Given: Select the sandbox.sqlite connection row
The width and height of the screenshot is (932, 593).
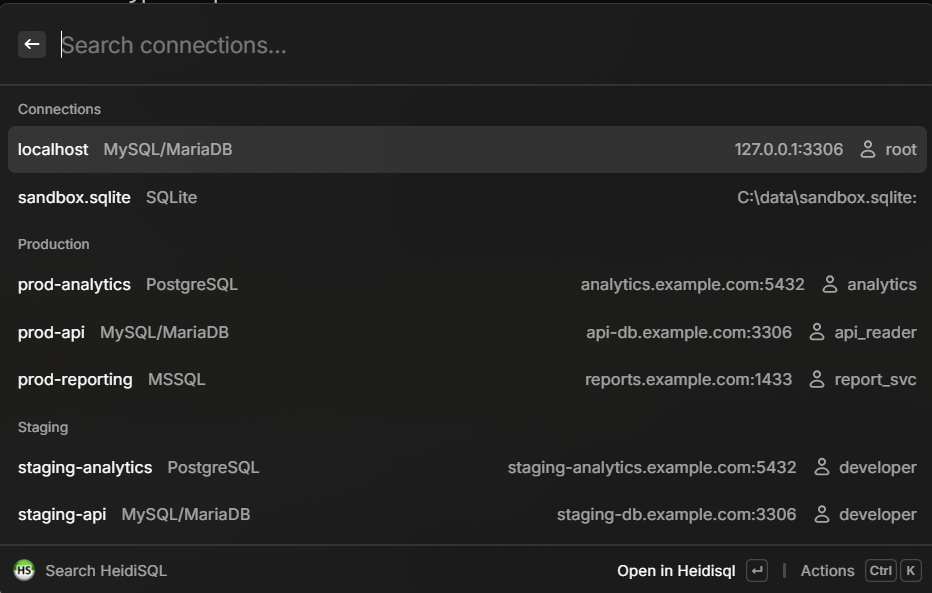Looking at the screenshot, I should (467, 197).
